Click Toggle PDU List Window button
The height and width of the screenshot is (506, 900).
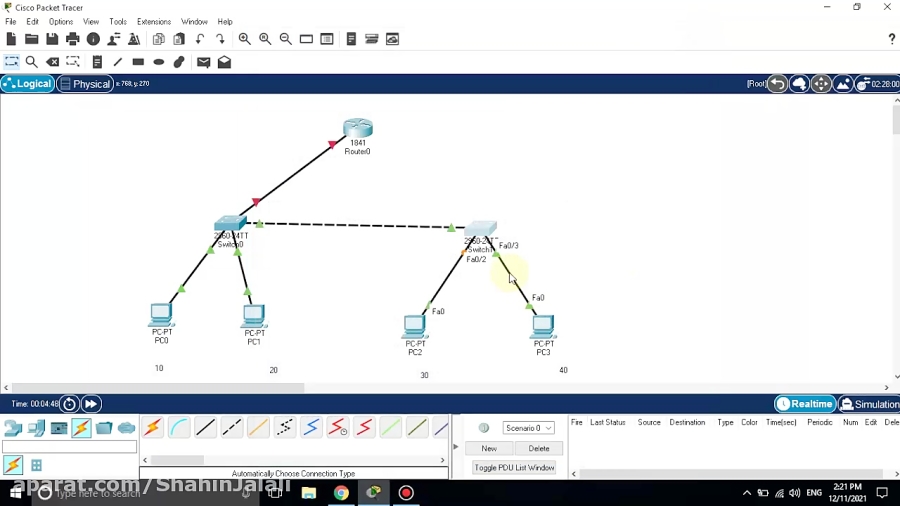[x=514, y=468]
